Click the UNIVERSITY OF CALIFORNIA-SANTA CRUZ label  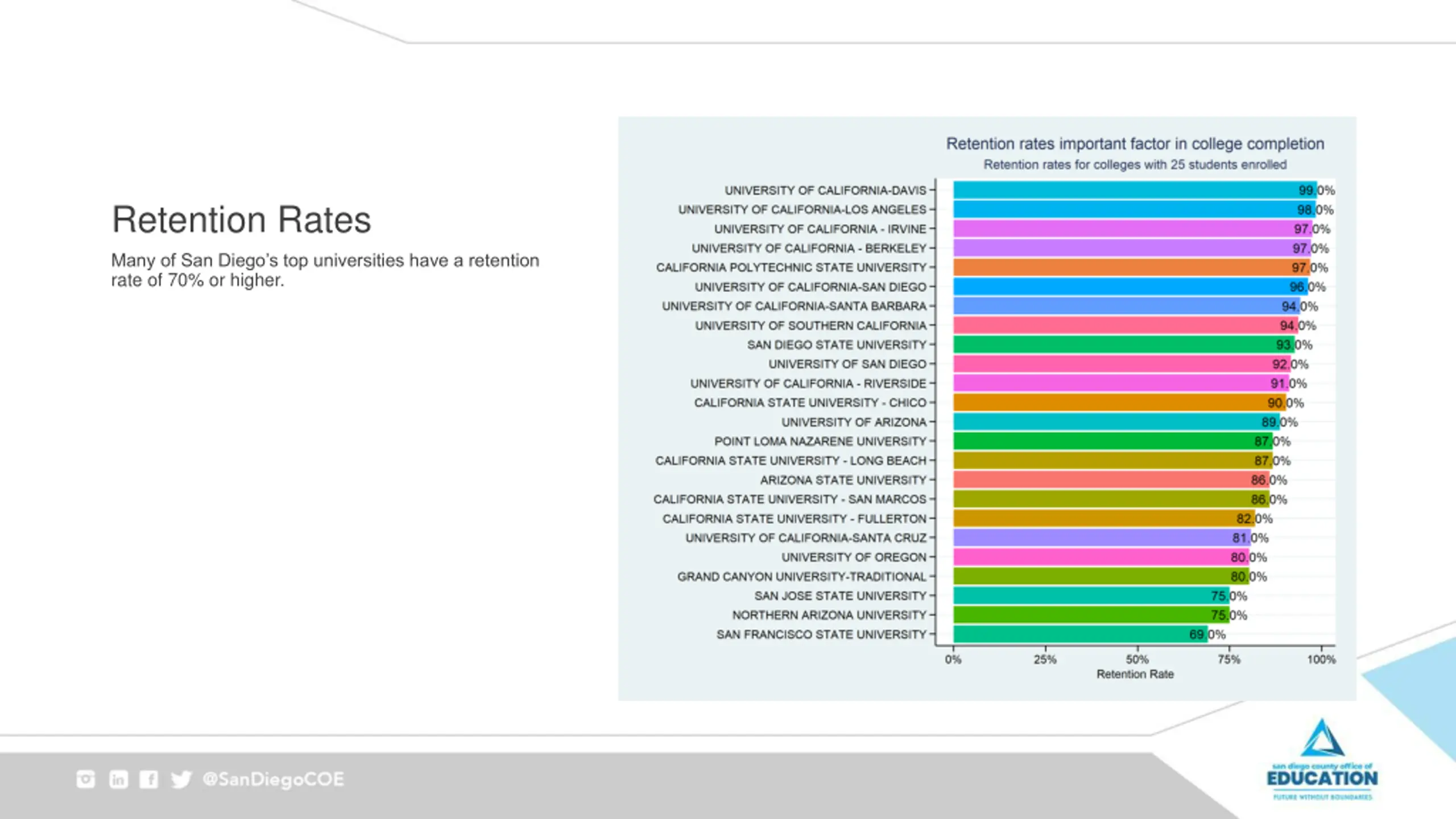(806, 538)
